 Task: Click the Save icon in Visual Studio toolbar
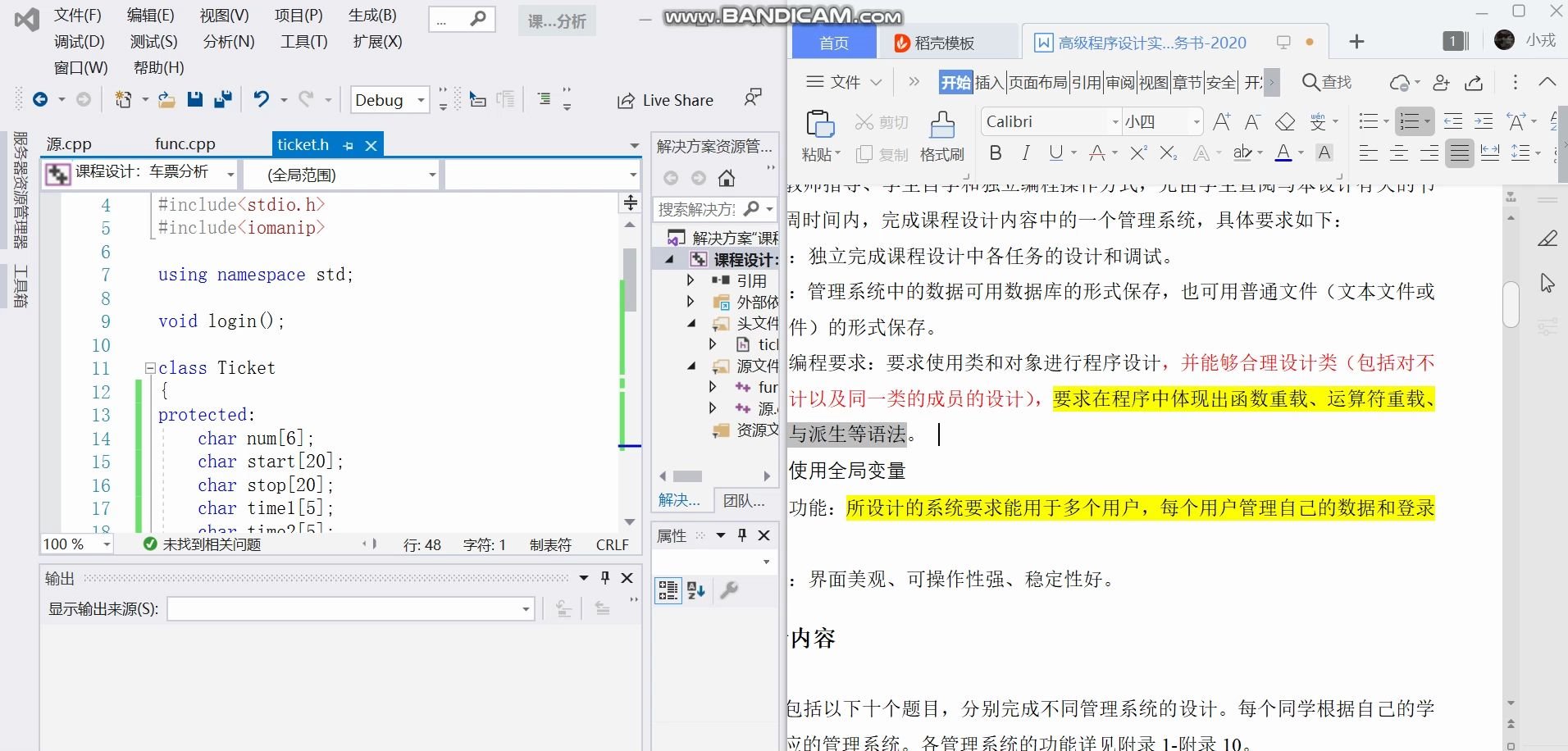coord(194,99)
